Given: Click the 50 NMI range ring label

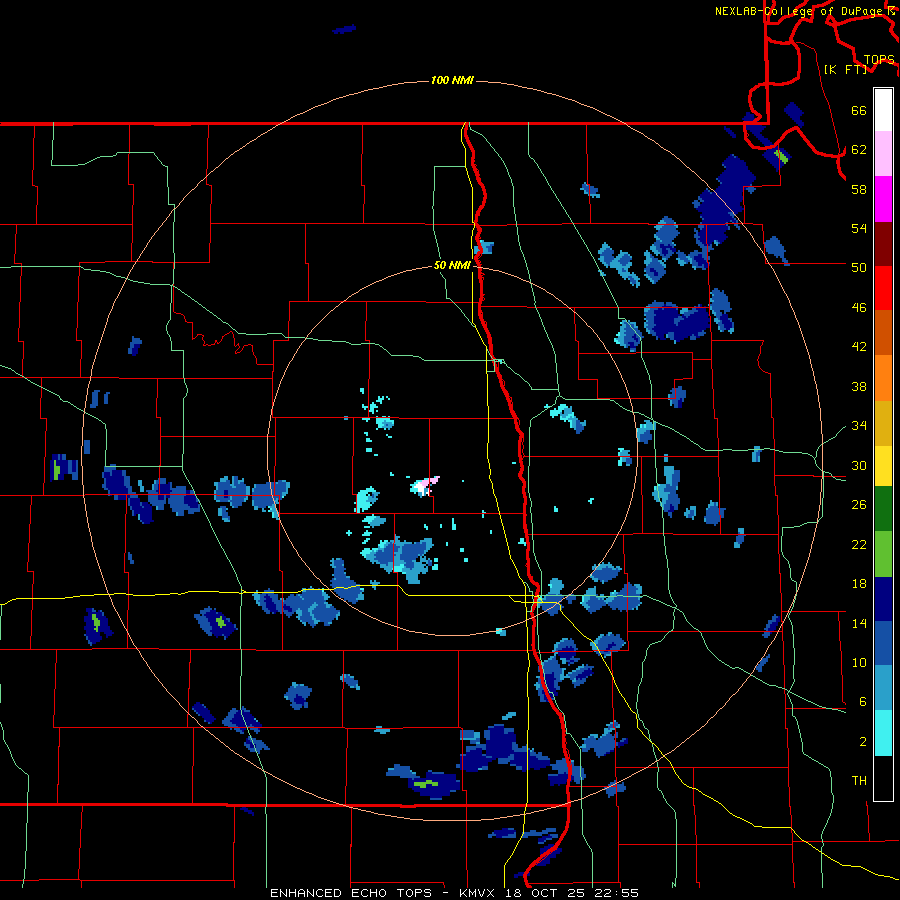Looking at the screenshot, I should click(452, 265).
